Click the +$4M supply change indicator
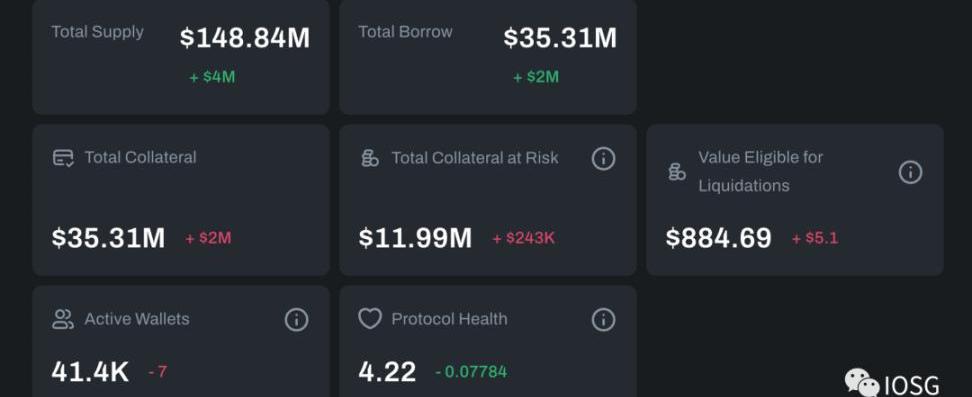 tap(212, 78)
